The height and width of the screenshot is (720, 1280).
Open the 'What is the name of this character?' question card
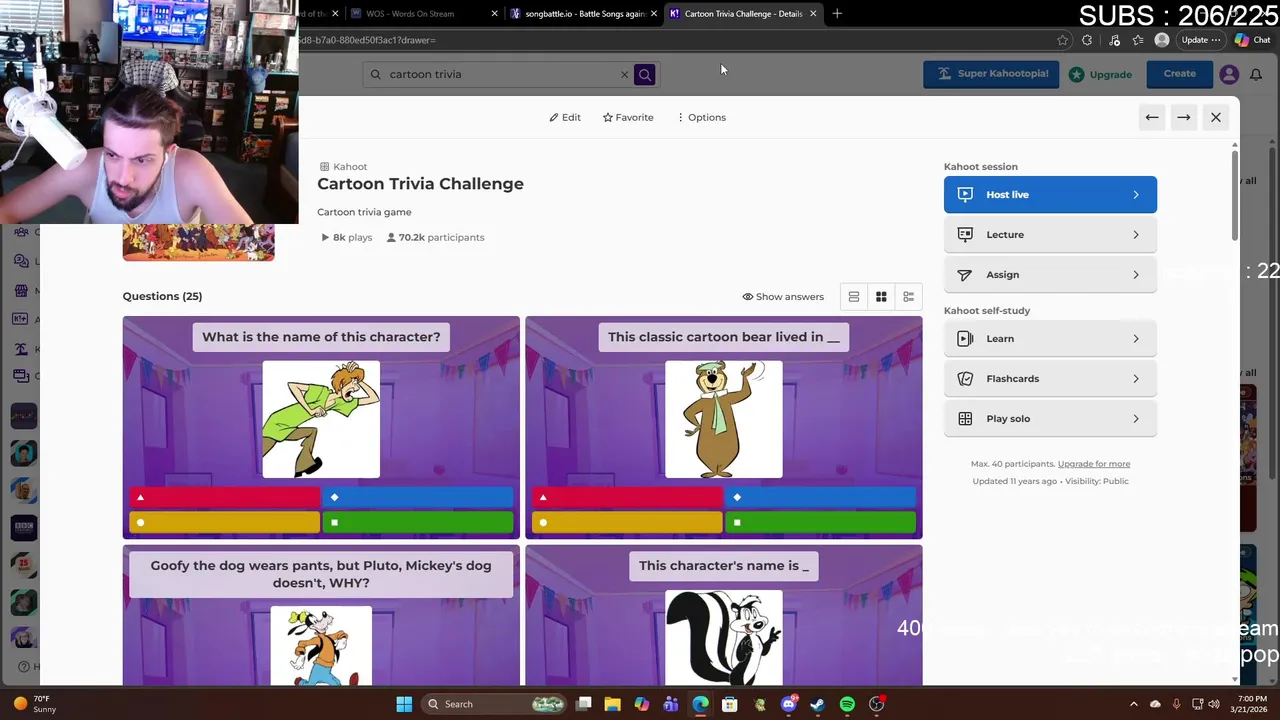[321, 428]
